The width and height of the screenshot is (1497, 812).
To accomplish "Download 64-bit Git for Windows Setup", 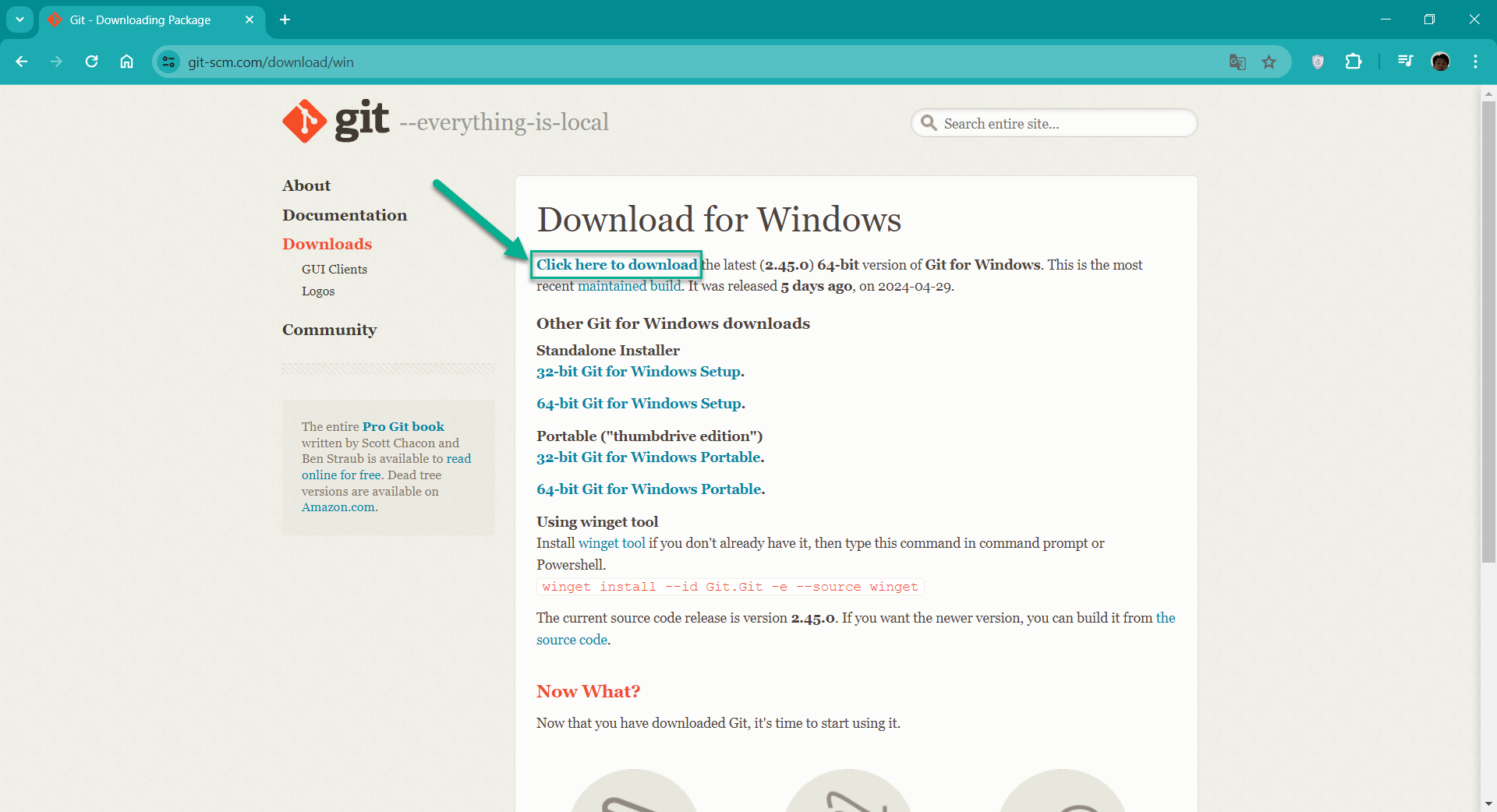I will pos(639,404).
